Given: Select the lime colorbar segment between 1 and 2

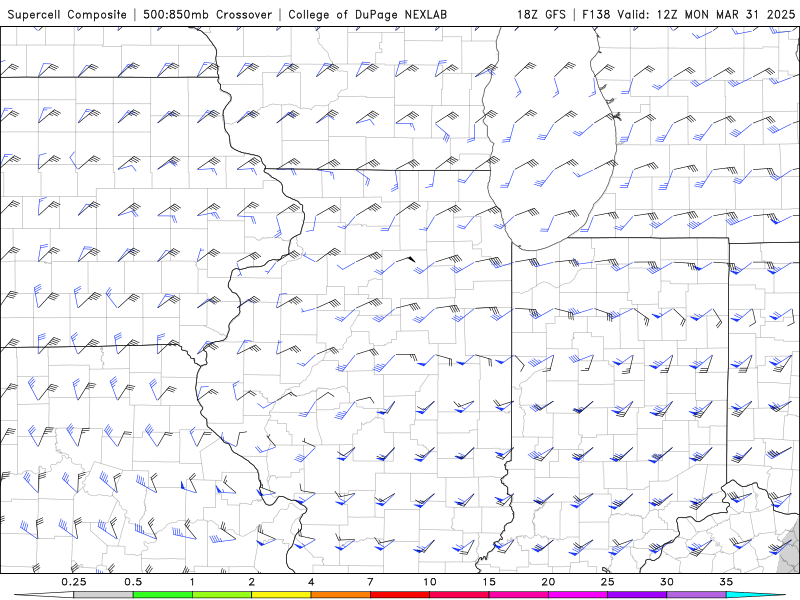Looking at the screenshot, I should tap(222, 595).
